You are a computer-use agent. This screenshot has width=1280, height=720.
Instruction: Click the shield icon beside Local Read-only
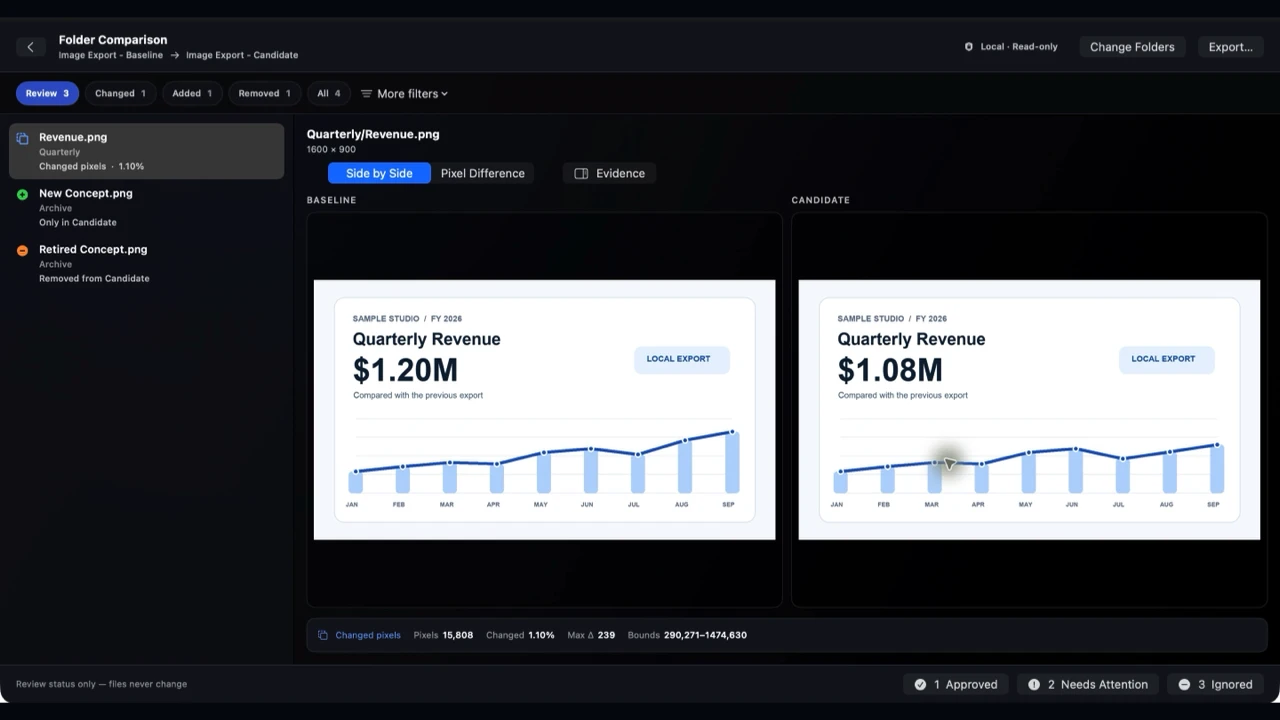(968, 47)
